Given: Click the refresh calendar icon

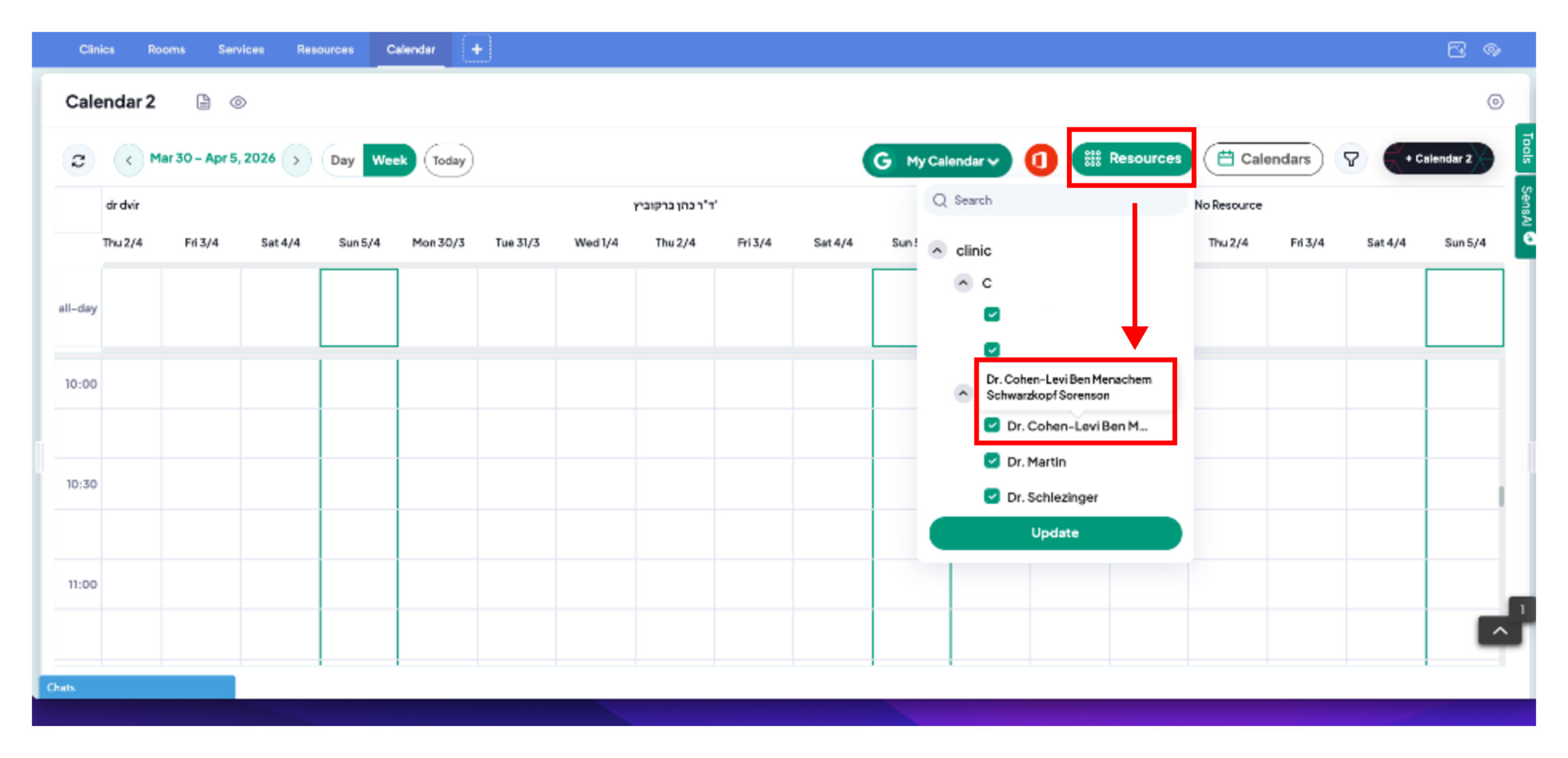Looking at the screenshot, I should (x=78, y=160).
